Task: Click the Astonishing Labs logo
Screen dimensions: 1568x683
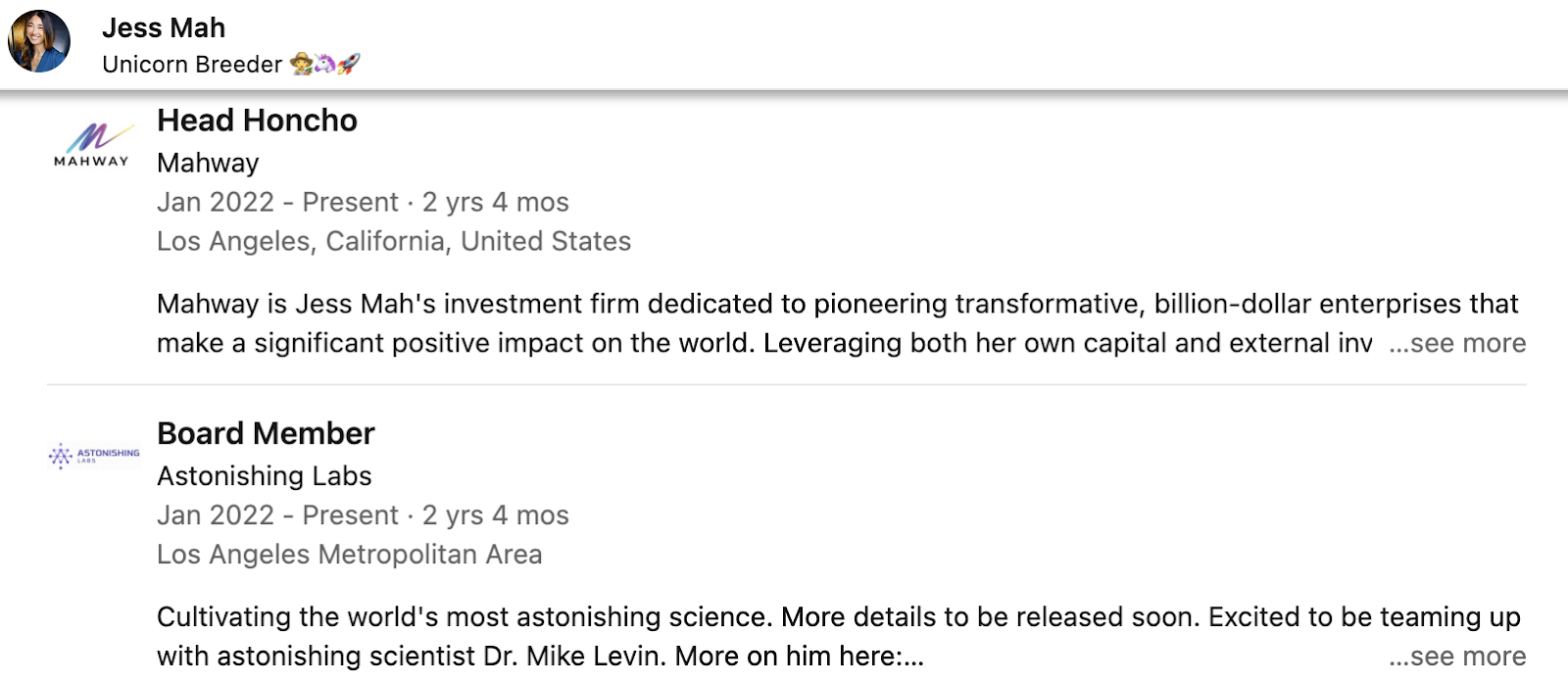Action: pyautogui.click(x=94, y=456)
